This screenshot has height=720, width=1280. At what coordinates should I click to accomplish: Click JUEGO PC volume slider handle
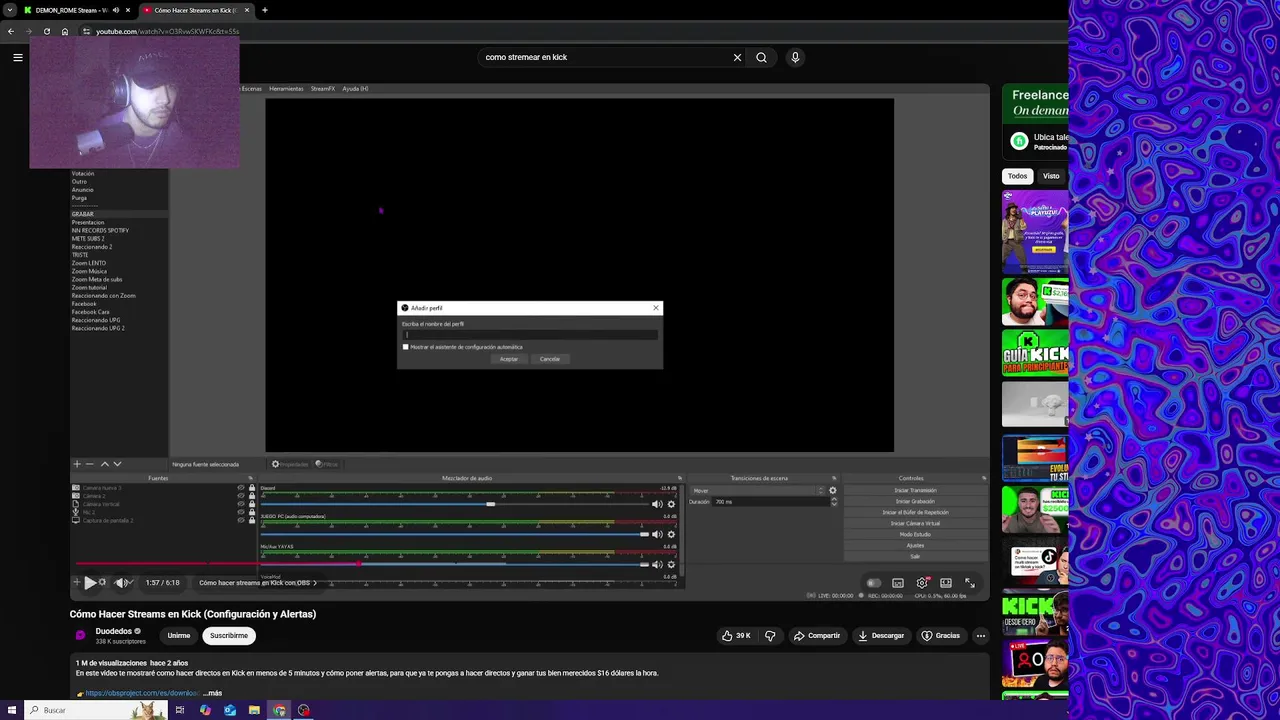coord(644,534)
